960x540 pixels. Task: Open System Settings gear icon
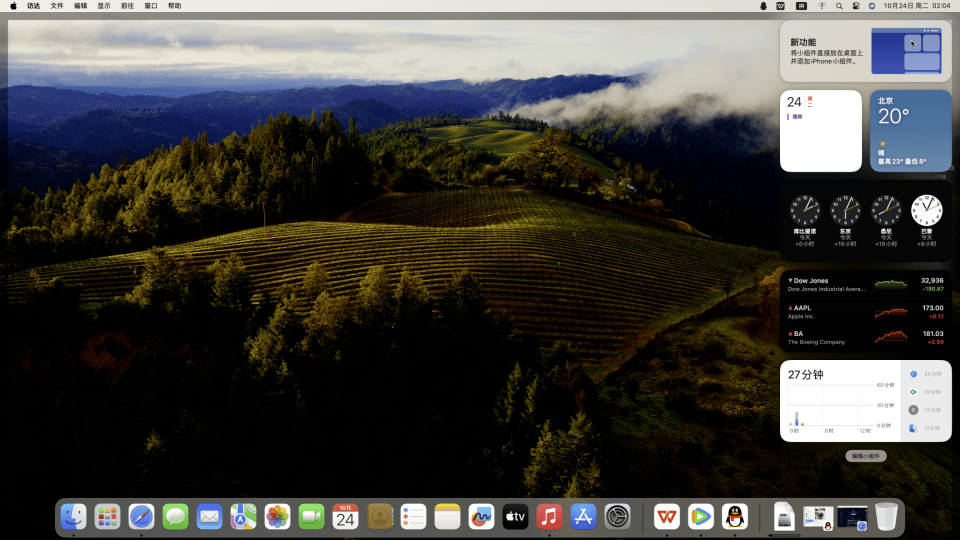(x=617, y=517)
